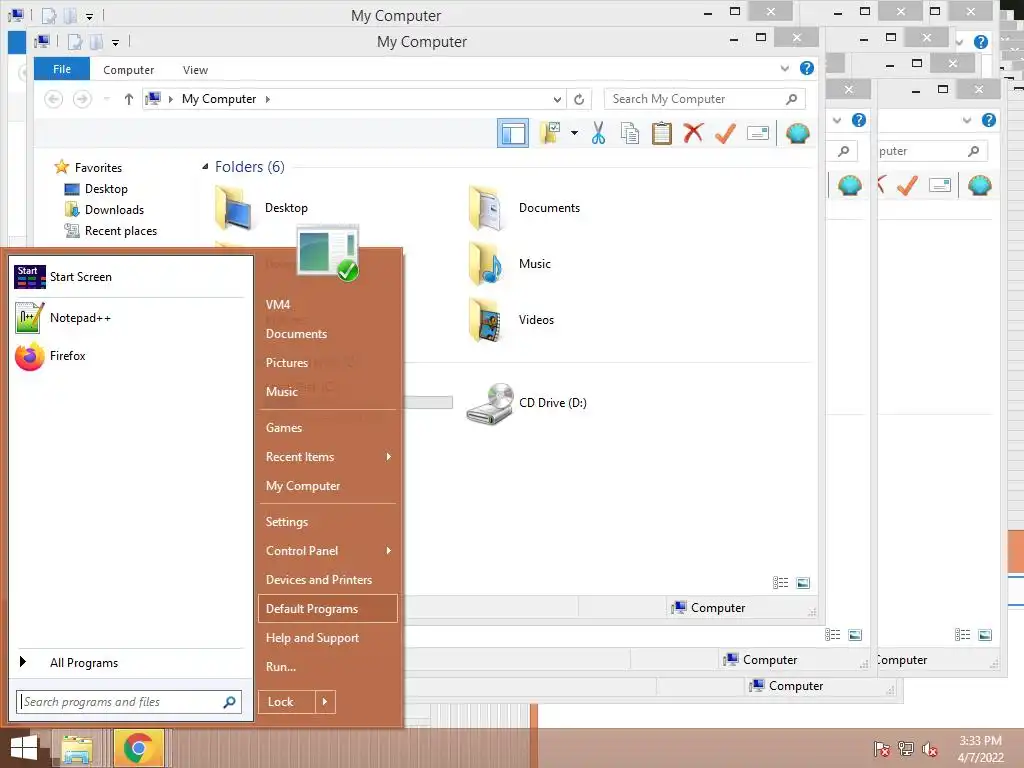1024x768 pixels.
Task: Click the Windows Start button on taskbar
Action: 24,748
